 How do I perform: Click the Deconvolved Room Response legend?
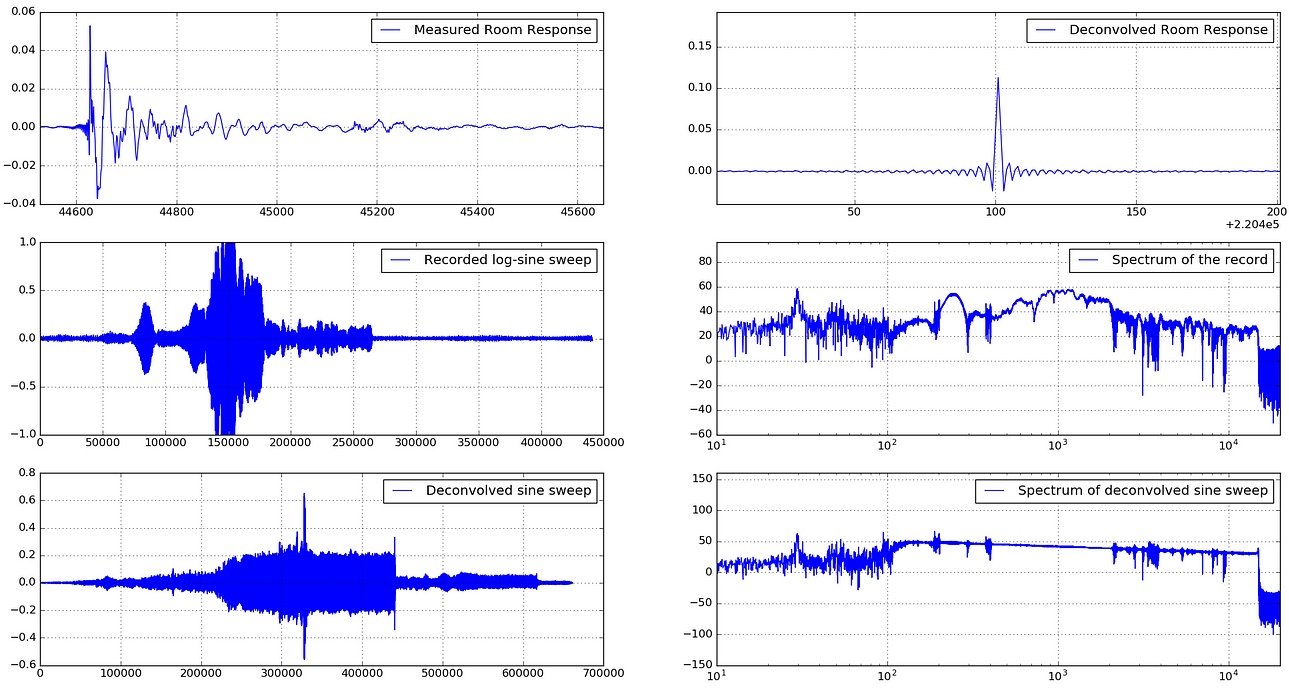pos(1150,30)
